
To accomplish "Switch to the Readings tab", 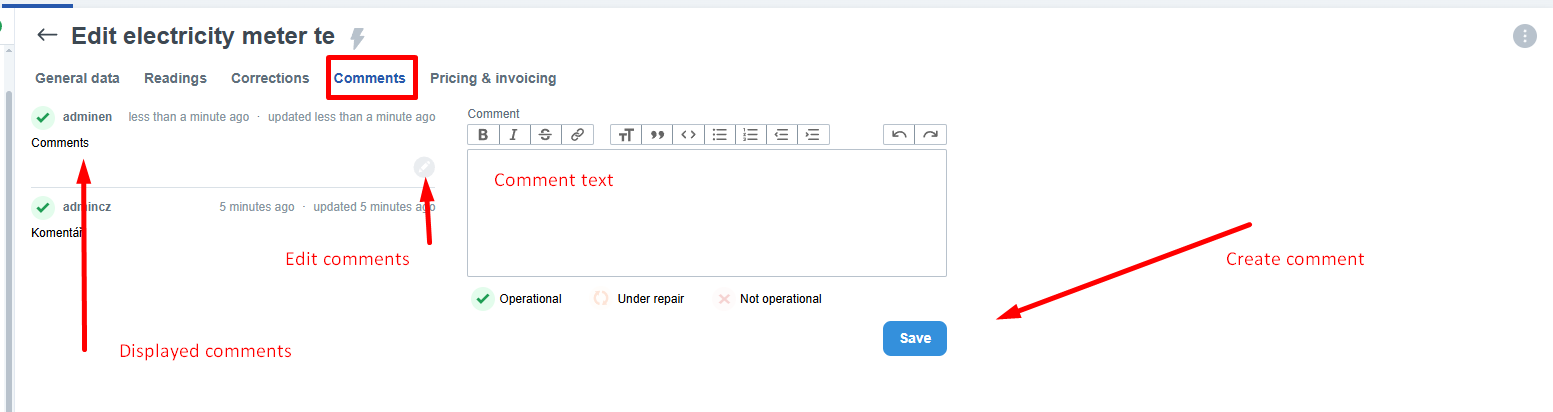I will 175,78.
